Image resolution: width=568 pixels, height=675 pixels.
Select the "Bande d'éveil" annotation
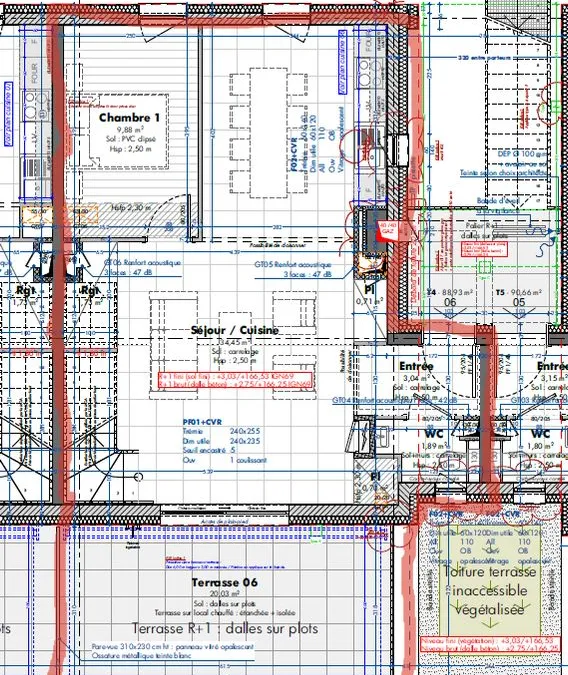(498, 201)
